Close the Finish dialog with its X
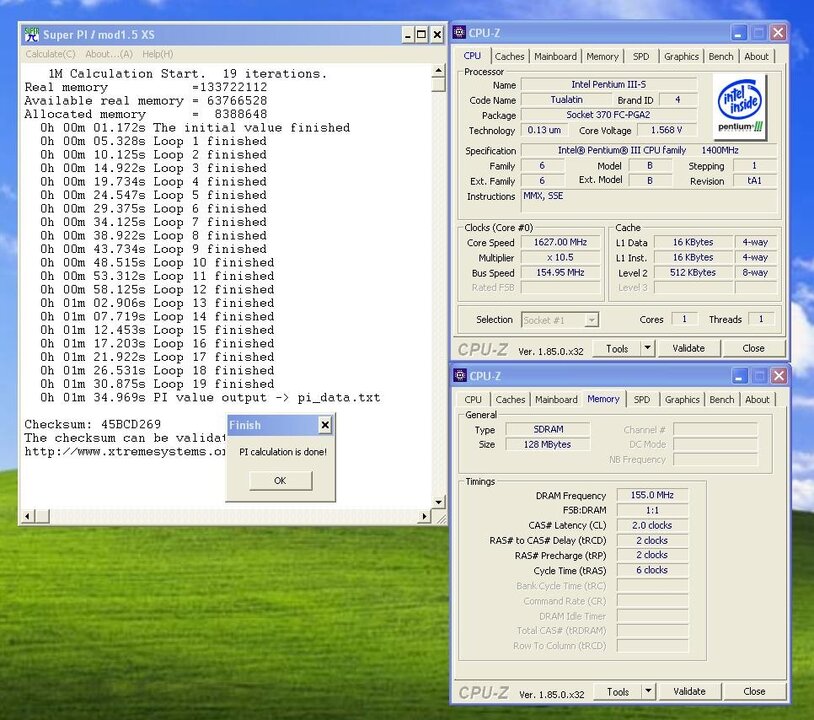 [x=325, y=425]
